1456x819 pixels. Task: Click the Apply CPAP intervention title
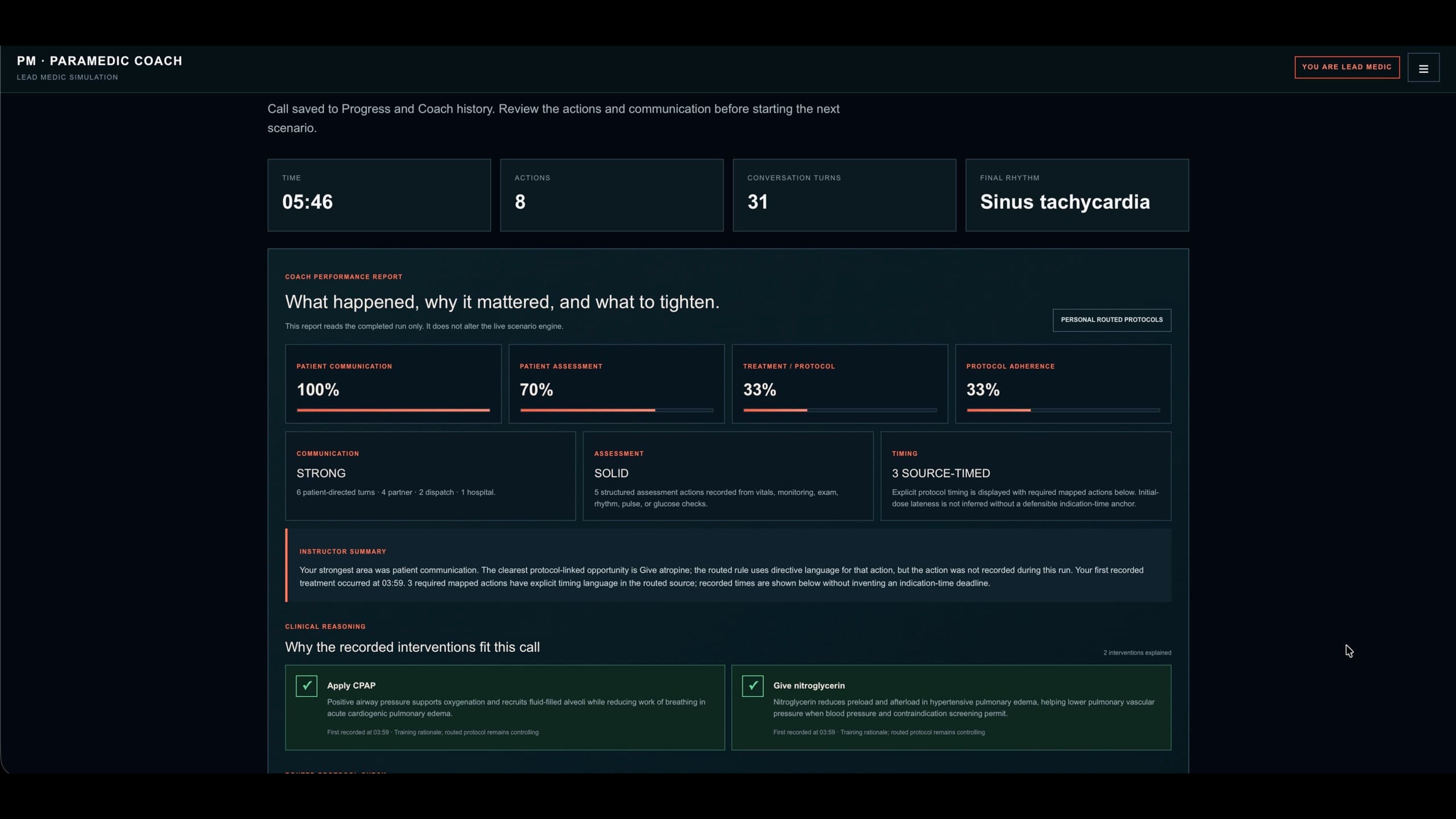(351, 686)
